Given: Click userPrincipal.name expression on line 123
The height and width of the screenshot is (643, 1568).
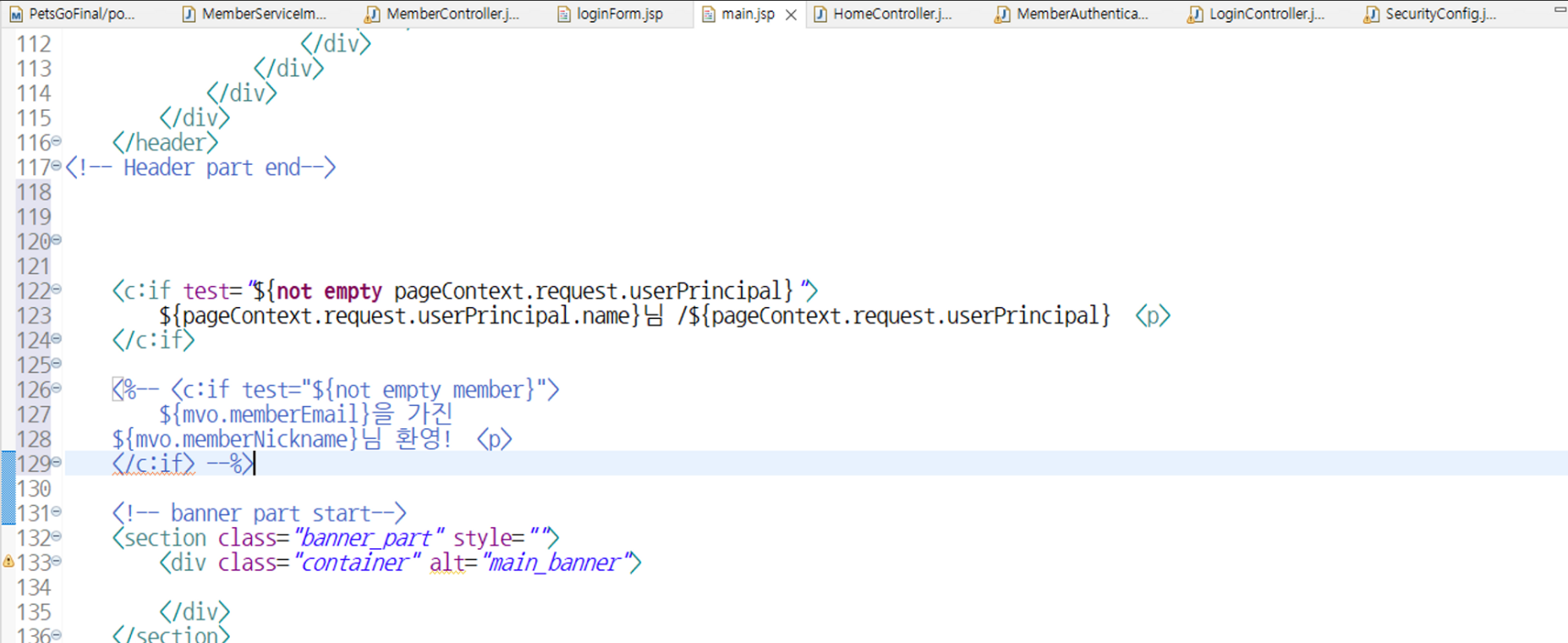Looking at the screenshot, I should point(400,316).
